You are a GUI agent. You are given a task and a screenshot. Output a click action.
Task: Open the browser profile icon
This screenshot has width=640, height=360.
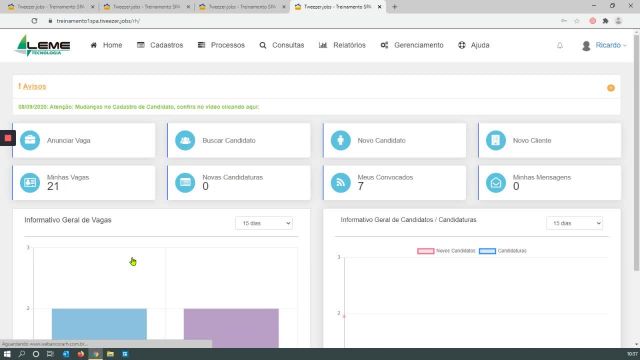(618, 21)
